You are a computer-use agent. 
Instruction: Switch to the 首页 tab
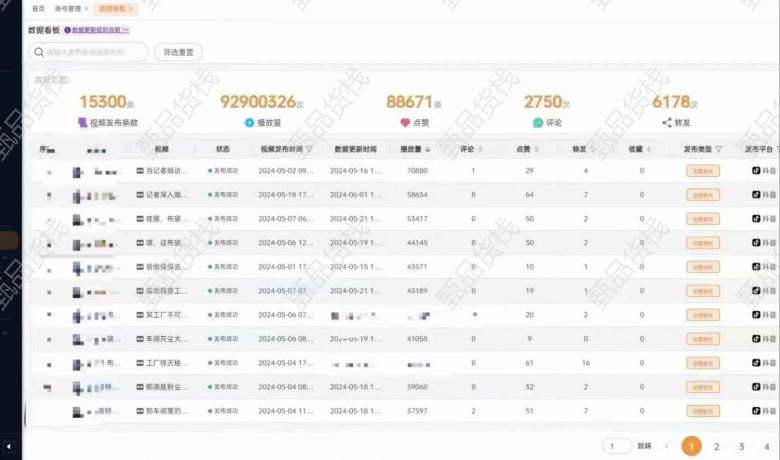(38, 8)
